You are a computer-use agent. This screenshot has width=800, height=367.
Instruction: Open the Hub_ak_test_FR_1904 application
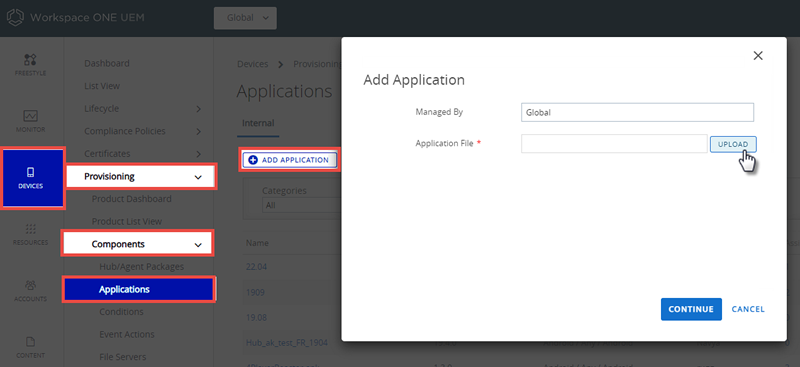point(287,342)
